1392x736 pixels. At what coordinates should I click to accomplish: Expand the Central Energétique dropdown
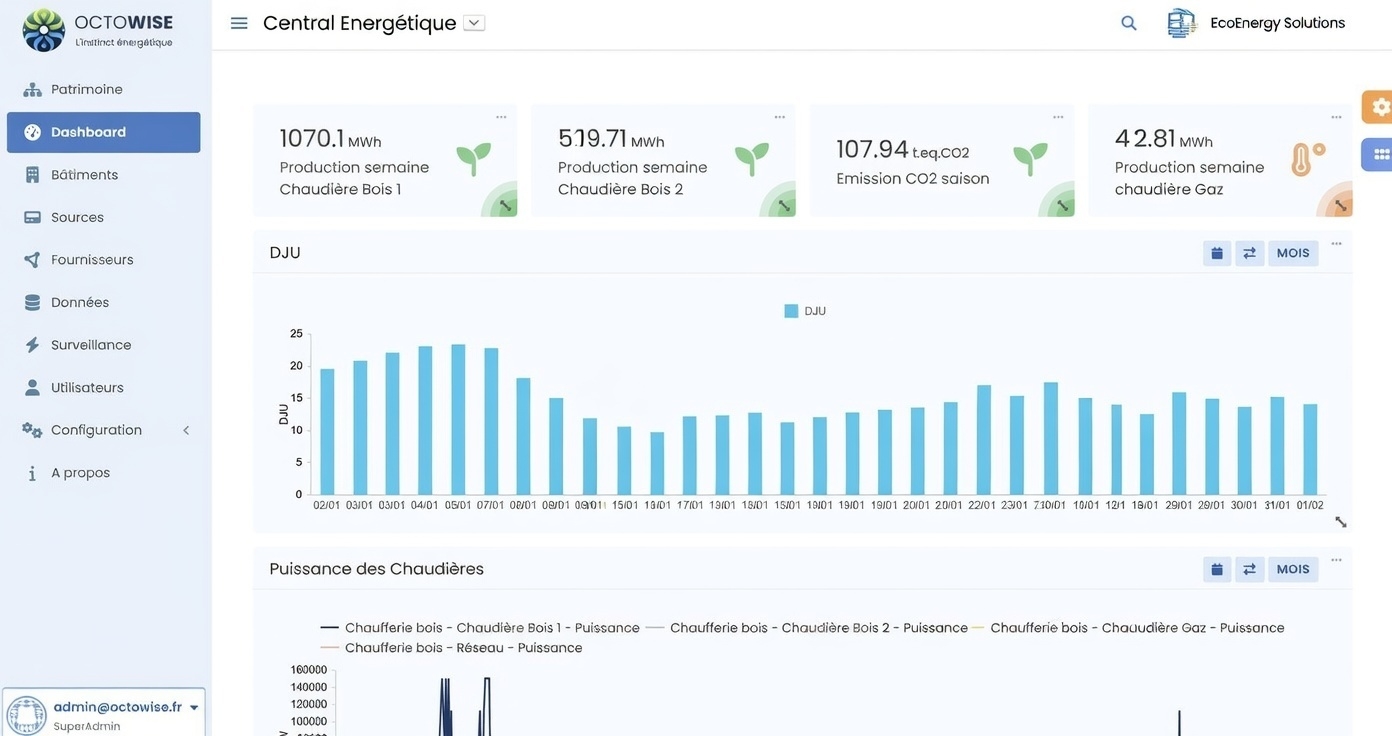click(471, 20)
